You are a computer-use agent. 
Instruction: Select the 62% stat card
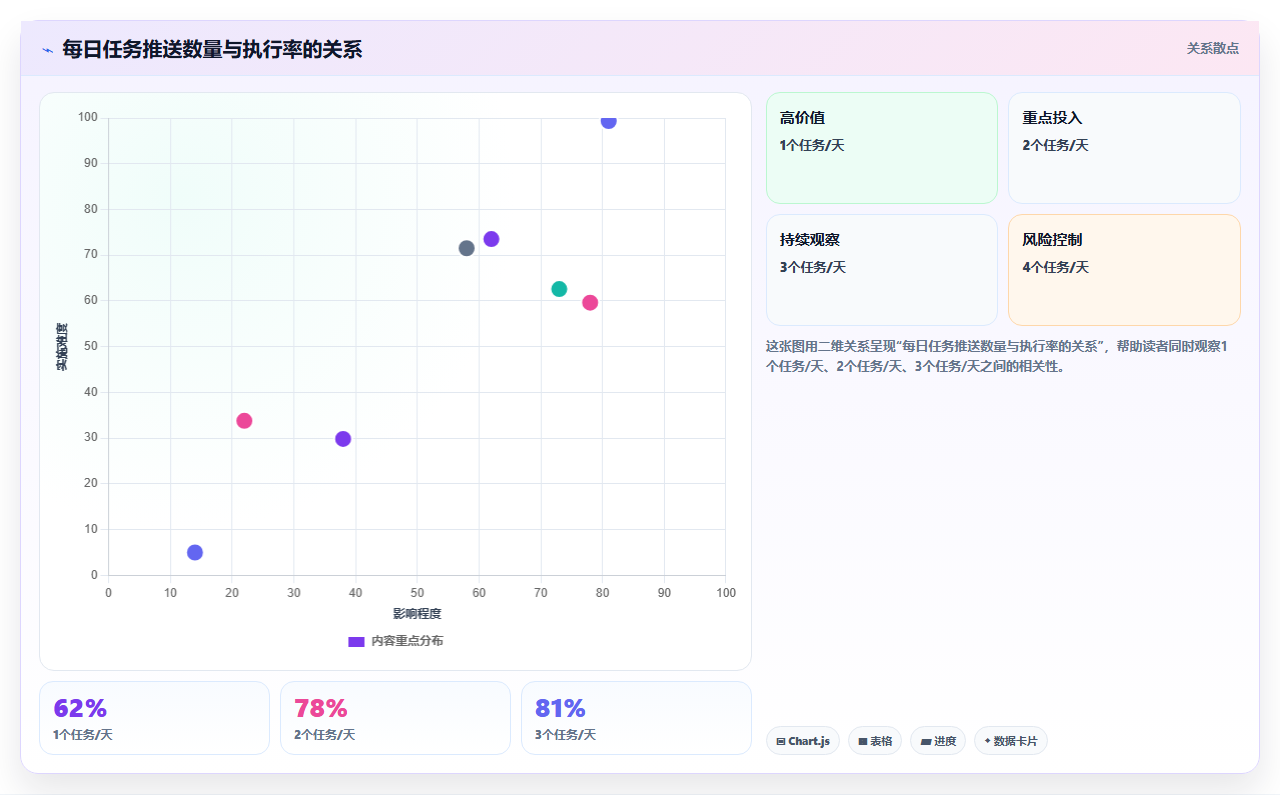pos(154,718)
